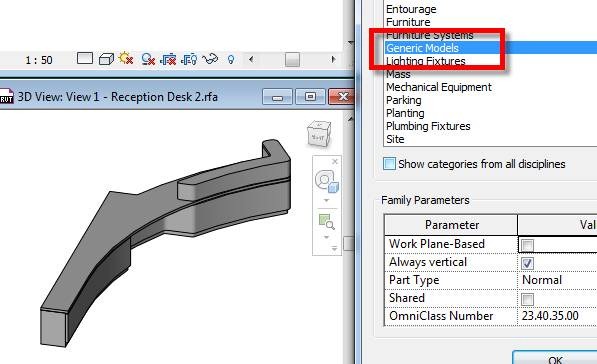Close the navigation bar with its X

pyautogui.click(x=335, y=161)
